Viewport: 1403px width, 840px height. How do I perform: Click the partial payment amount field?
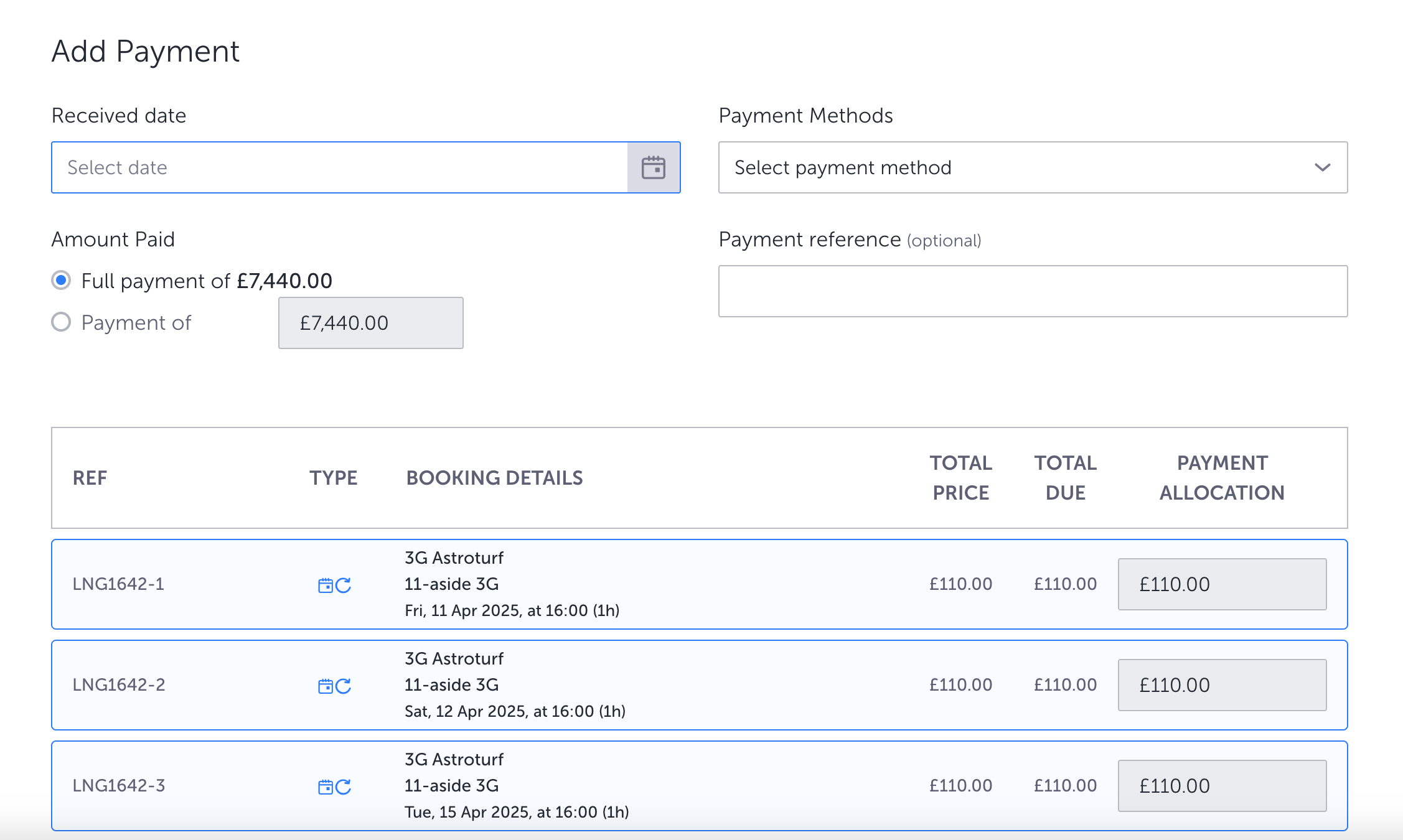point(370,323)
